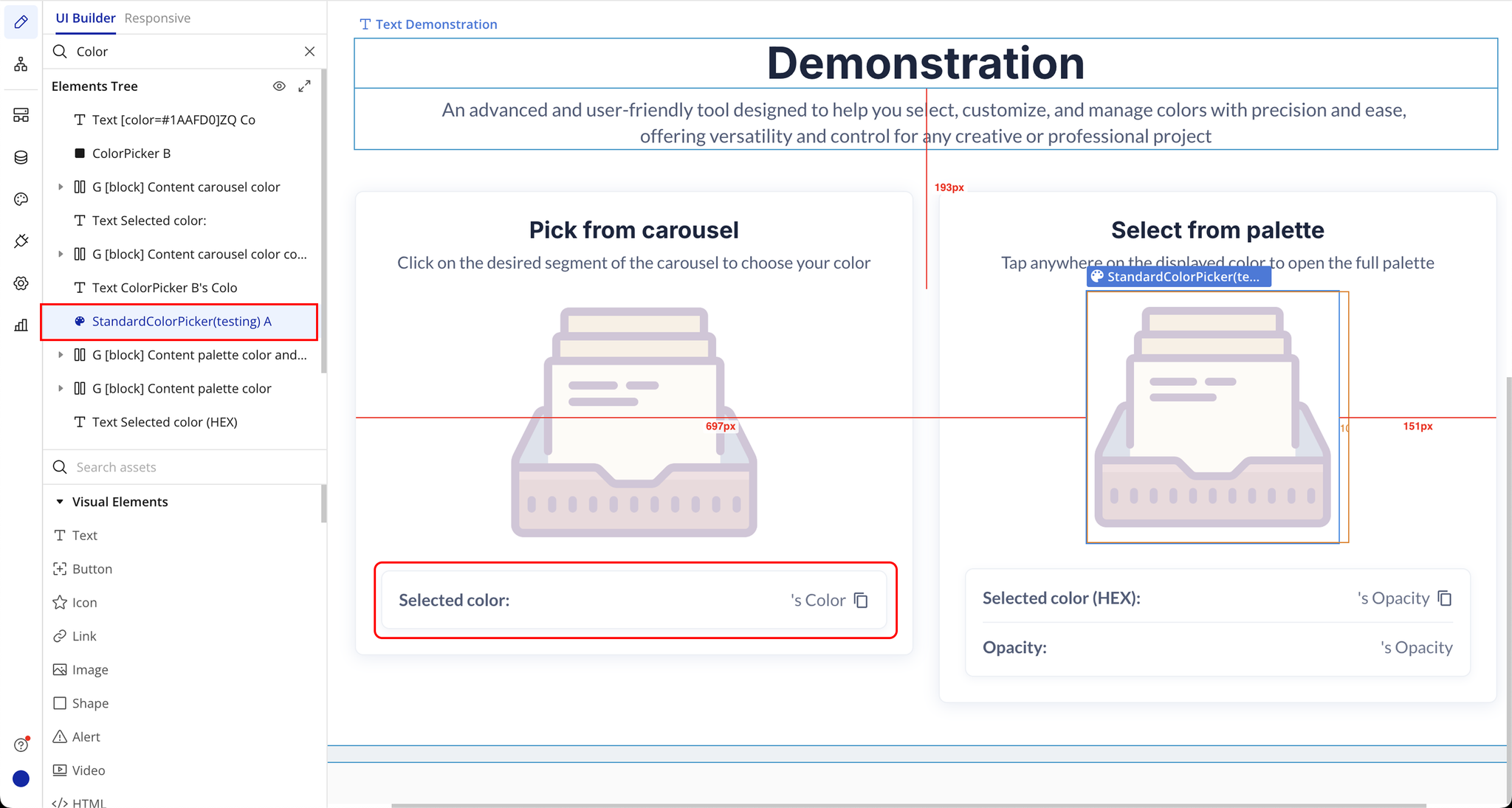
Task: Select ColorPicker B in the Elements Tree
Action: [131, 153]
